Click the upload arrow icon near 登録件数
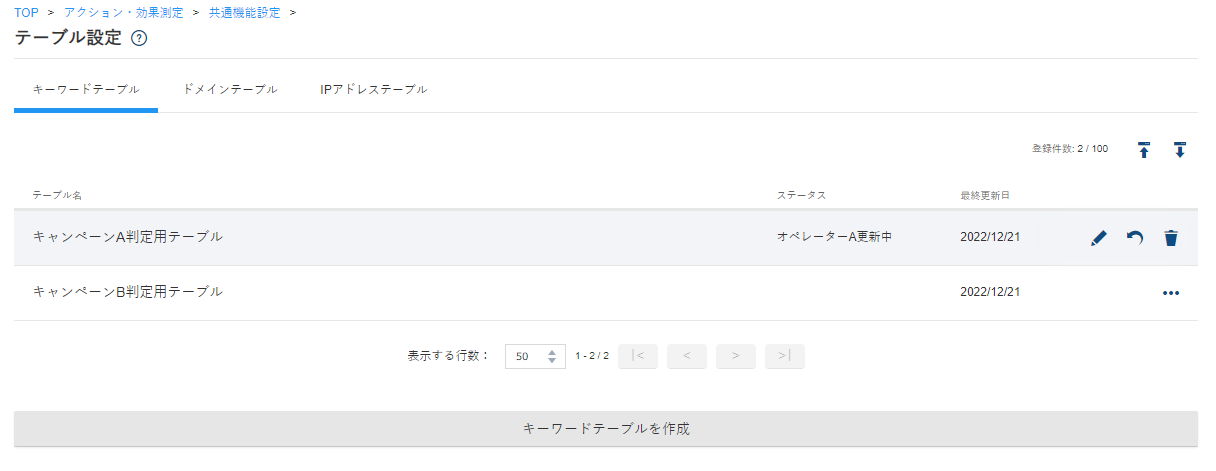The image size is (1216, 471). 1144,150
